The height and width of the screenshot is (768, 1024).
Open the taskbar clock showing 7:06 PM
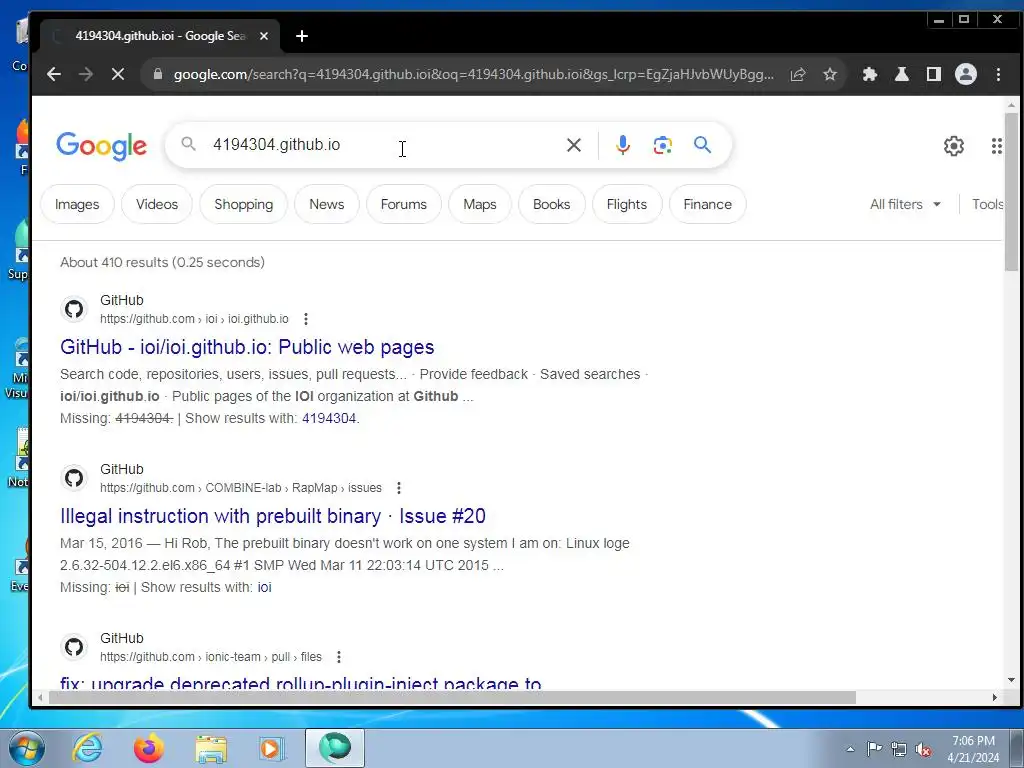(x=973, y=749)
